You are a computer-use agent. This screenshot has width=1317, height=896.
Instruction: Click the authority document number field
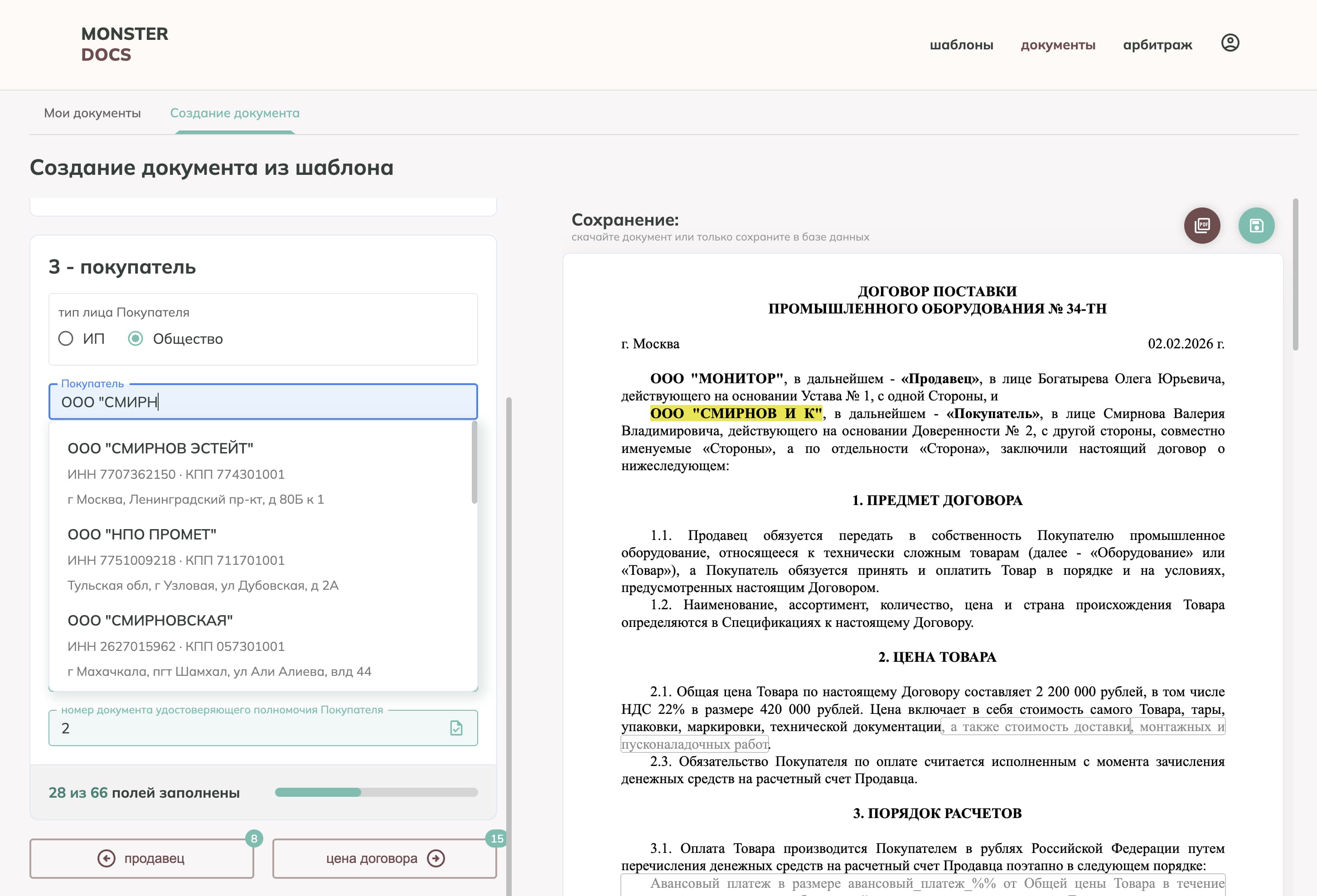(x=263, y=728)
